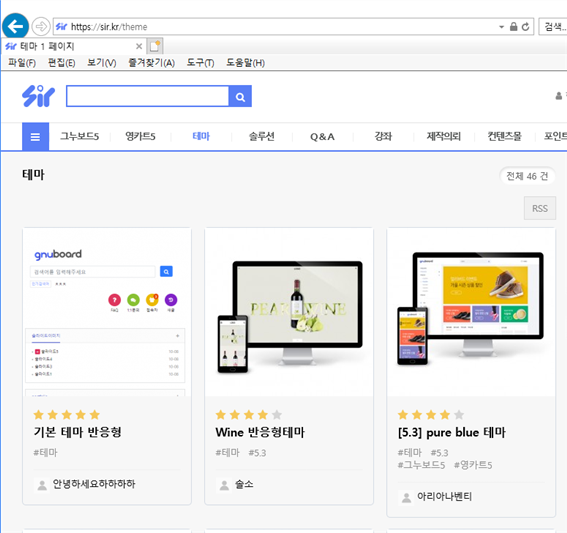Click the browser forward arrow button
Image resolution: width=567 pixels, height=533 pixels.
pos(40,26)
